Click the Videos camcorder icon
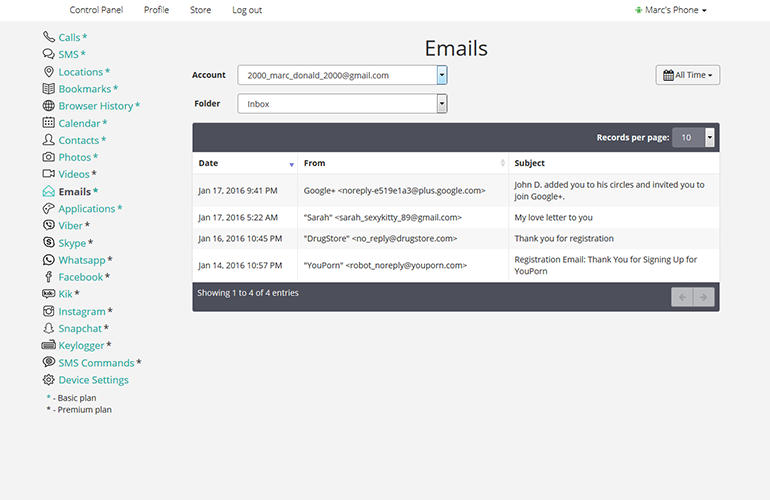Image resolution: width=770 pixels, height=500 pixels. 49,174
